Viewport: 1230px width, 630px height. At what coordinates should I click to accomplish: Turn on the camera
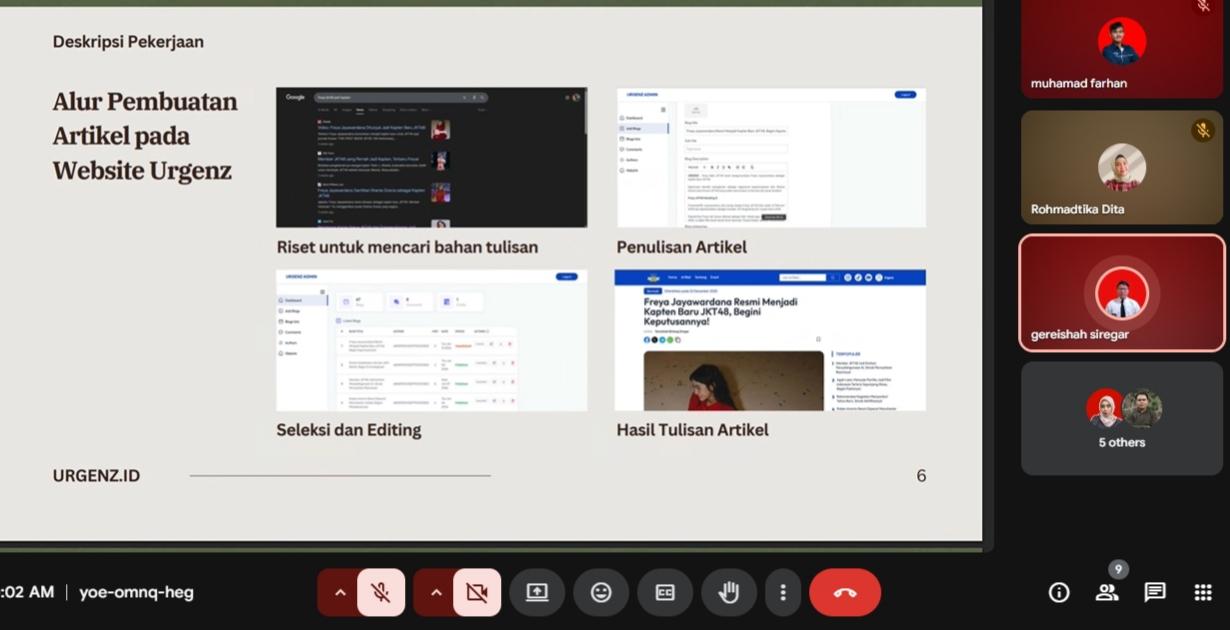tap(477, 592)
